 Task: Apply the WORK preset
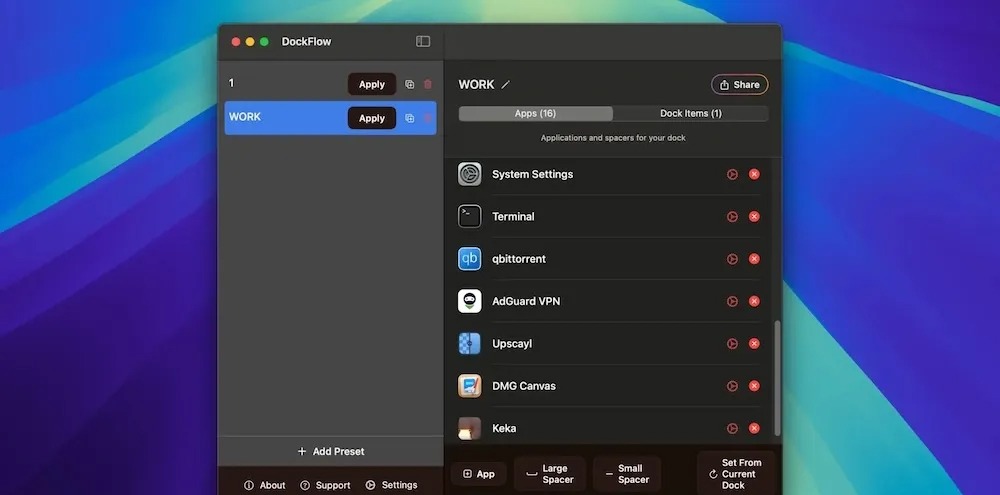point(372,118)
